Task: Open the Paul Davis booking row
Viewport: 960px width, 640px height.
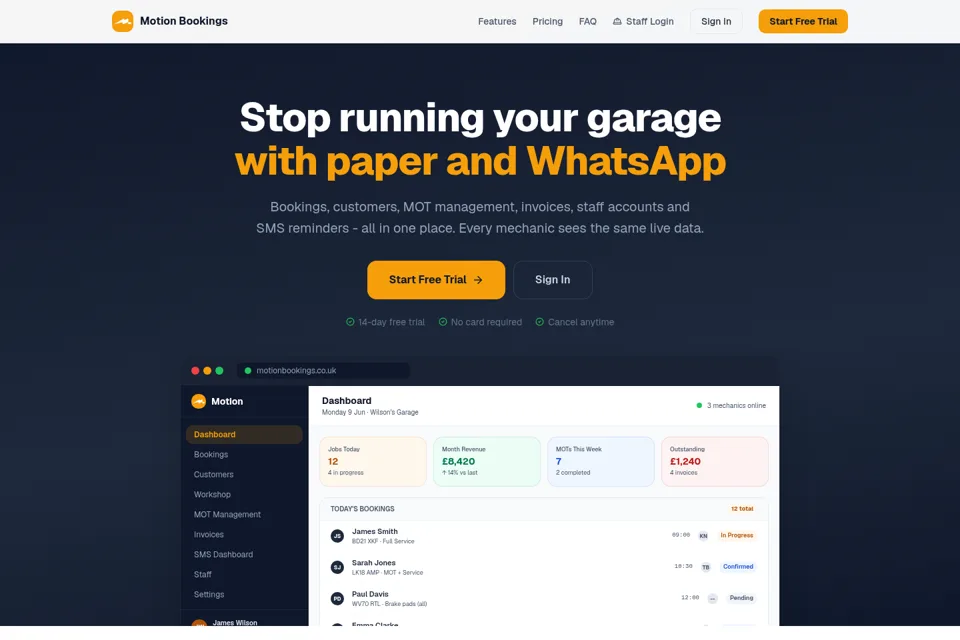Action: point(544,598)
